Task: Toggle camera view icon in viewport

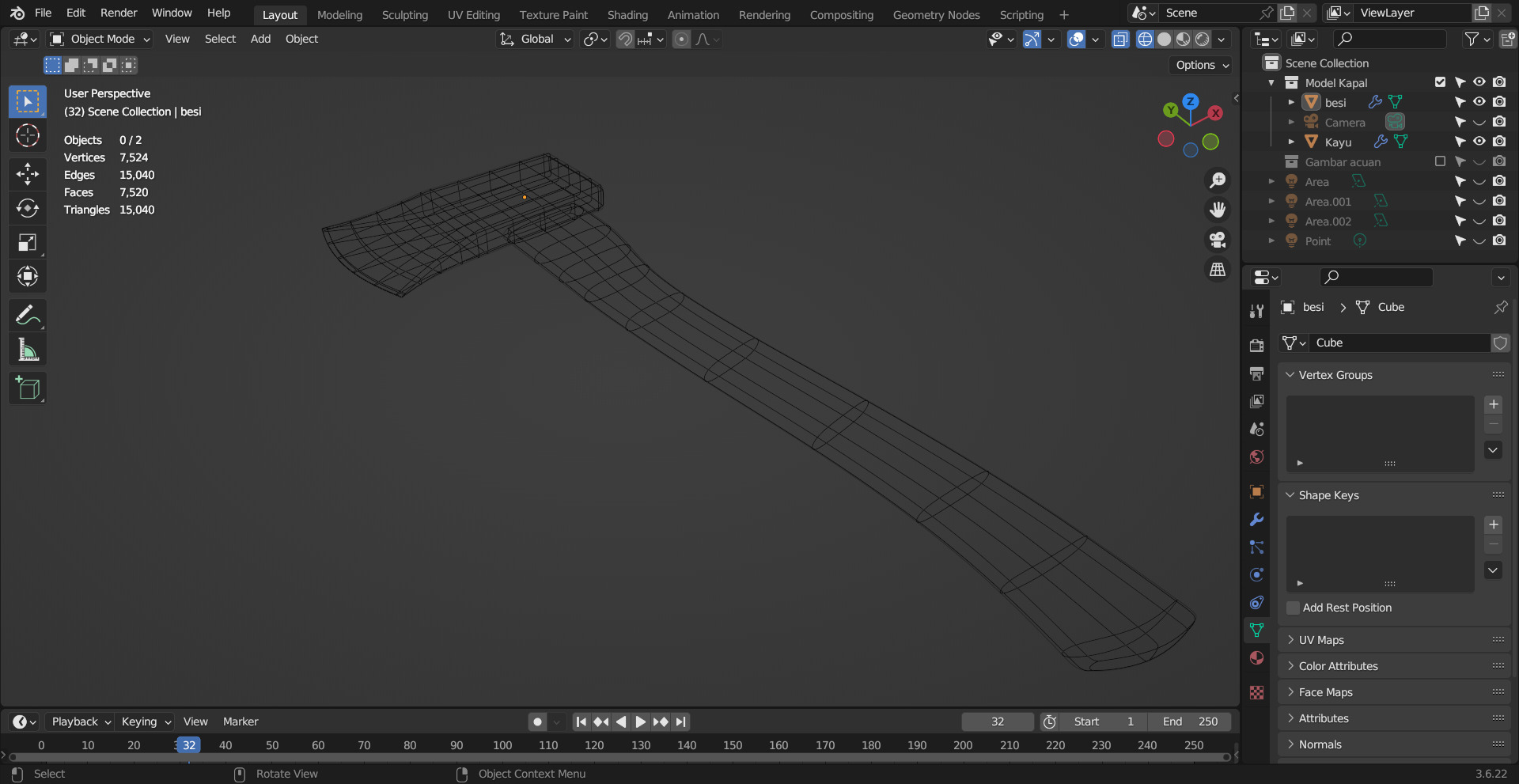Action: [x=1218, y=240]
